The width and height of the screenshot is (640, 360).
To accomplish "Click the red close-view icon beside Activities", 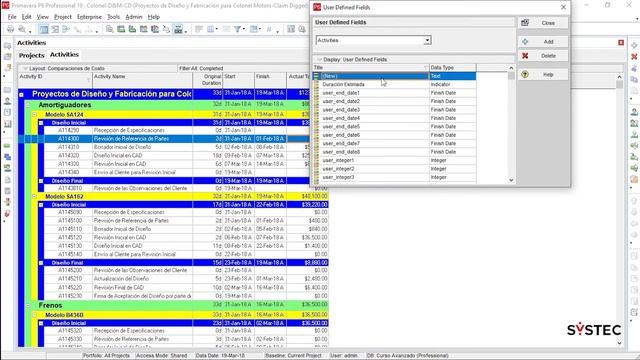I will 621,42.
